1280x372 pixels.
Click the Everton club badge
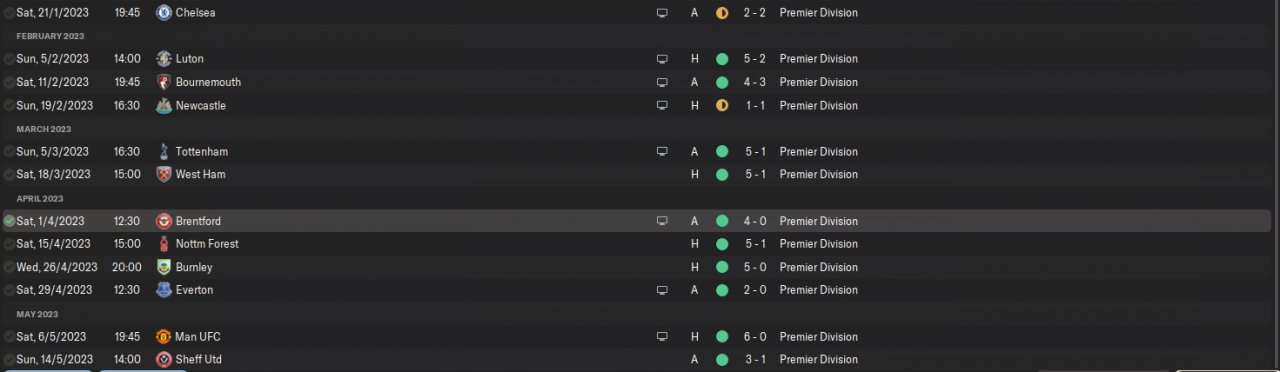point(164,290)
